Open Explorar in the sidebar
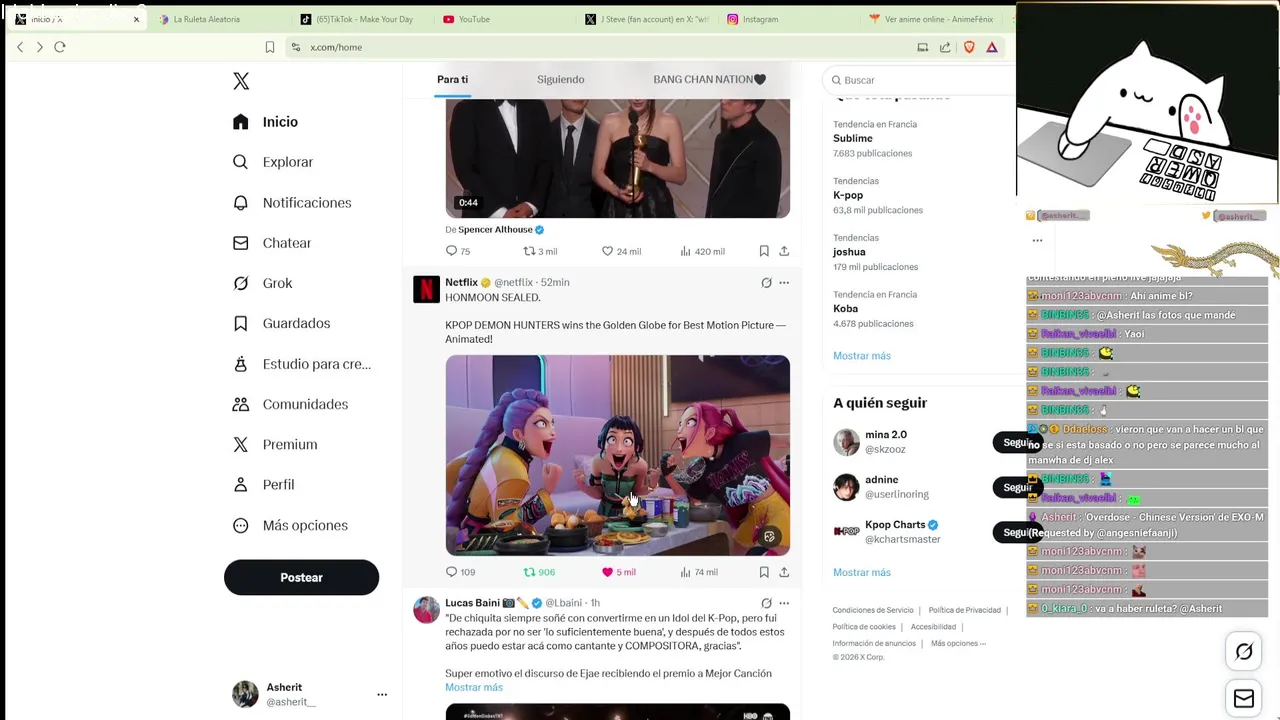This screenshot has height=720, width=1280. pyautogui.click(x=273, y=162)
